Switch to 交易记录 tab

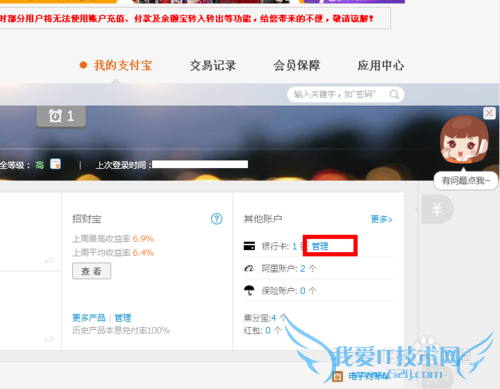click(x=213, y=65)
